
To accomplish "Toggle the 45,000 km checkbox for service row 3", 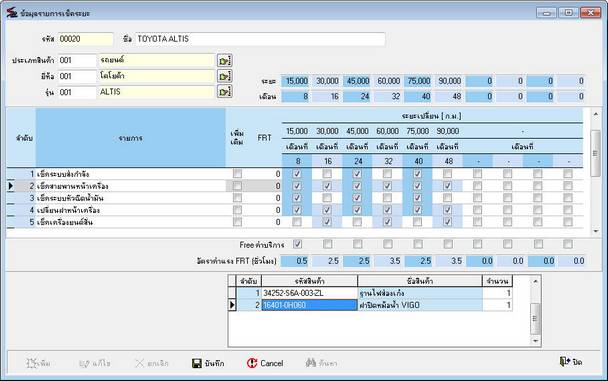I will tap(357, 198).
